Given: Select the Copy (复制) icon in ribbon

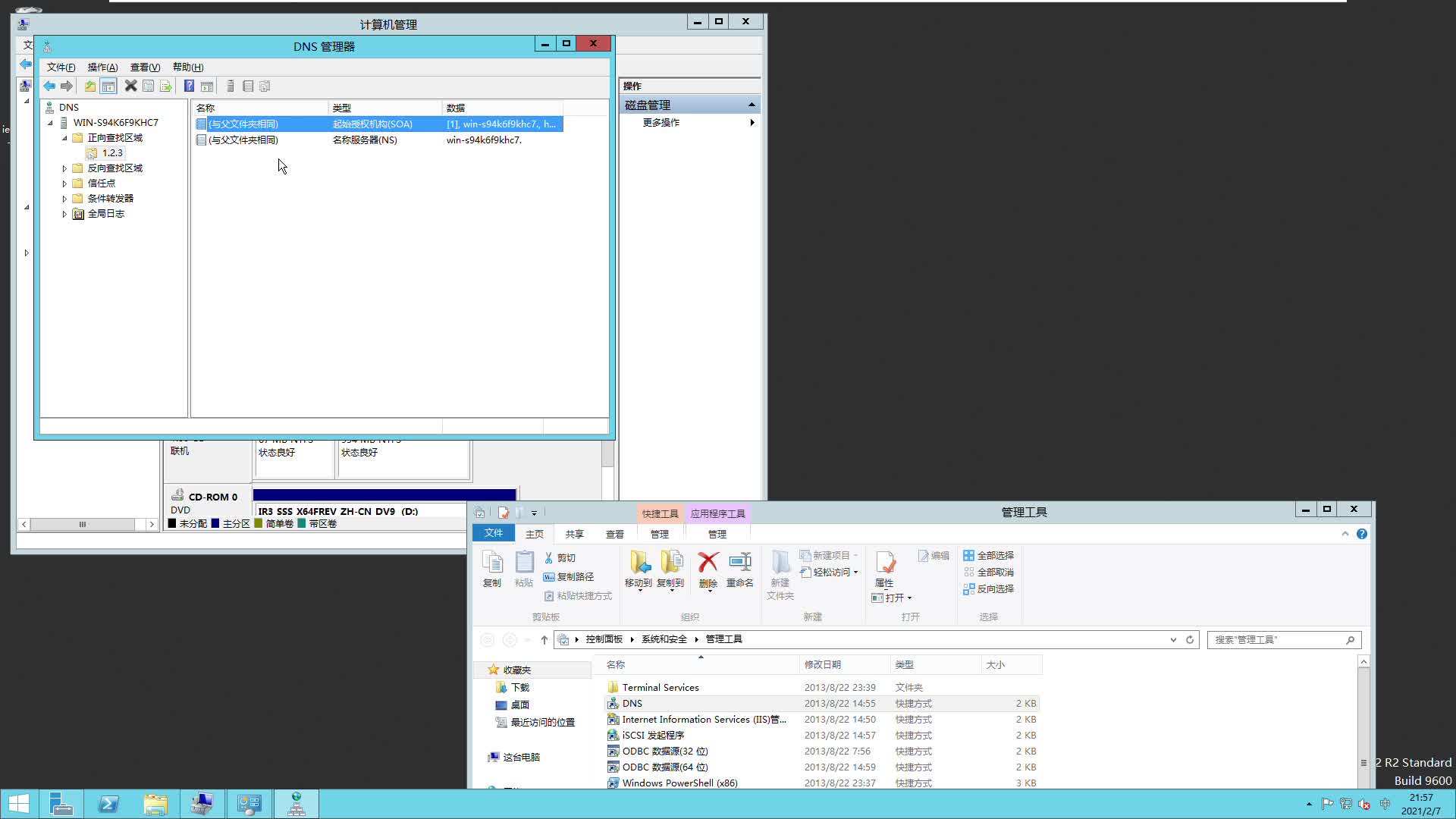Looking at the screenshot, I should pos(492,569).
